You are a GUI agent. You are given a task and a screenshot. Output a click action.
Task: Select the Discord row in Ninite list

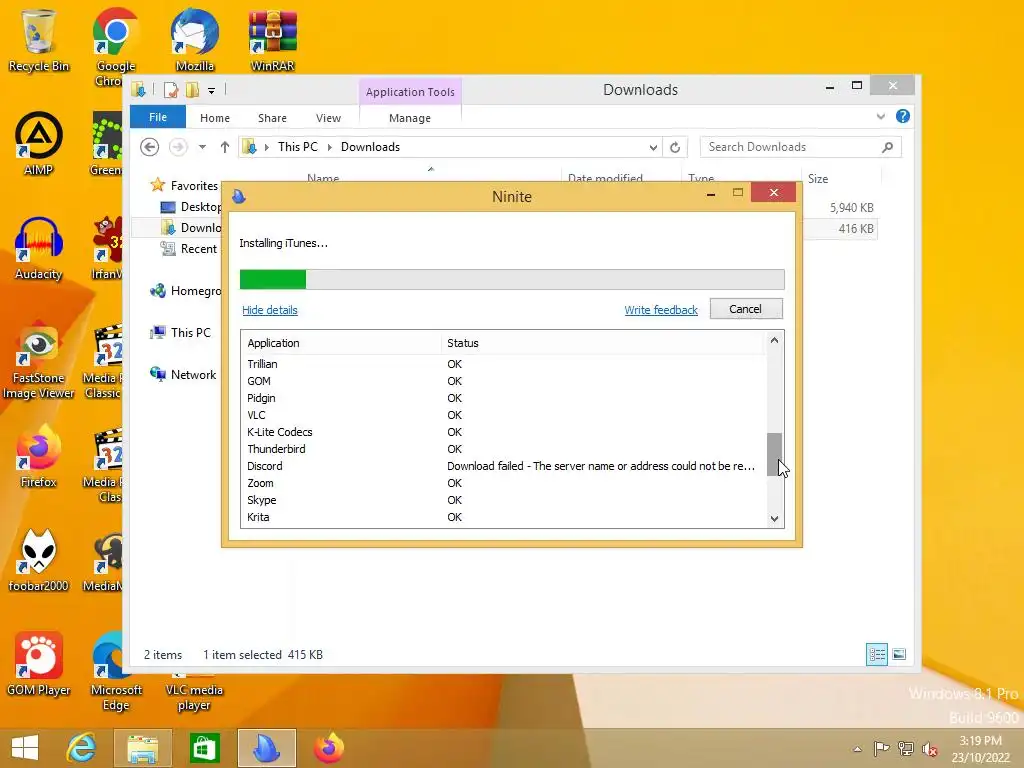503,466
